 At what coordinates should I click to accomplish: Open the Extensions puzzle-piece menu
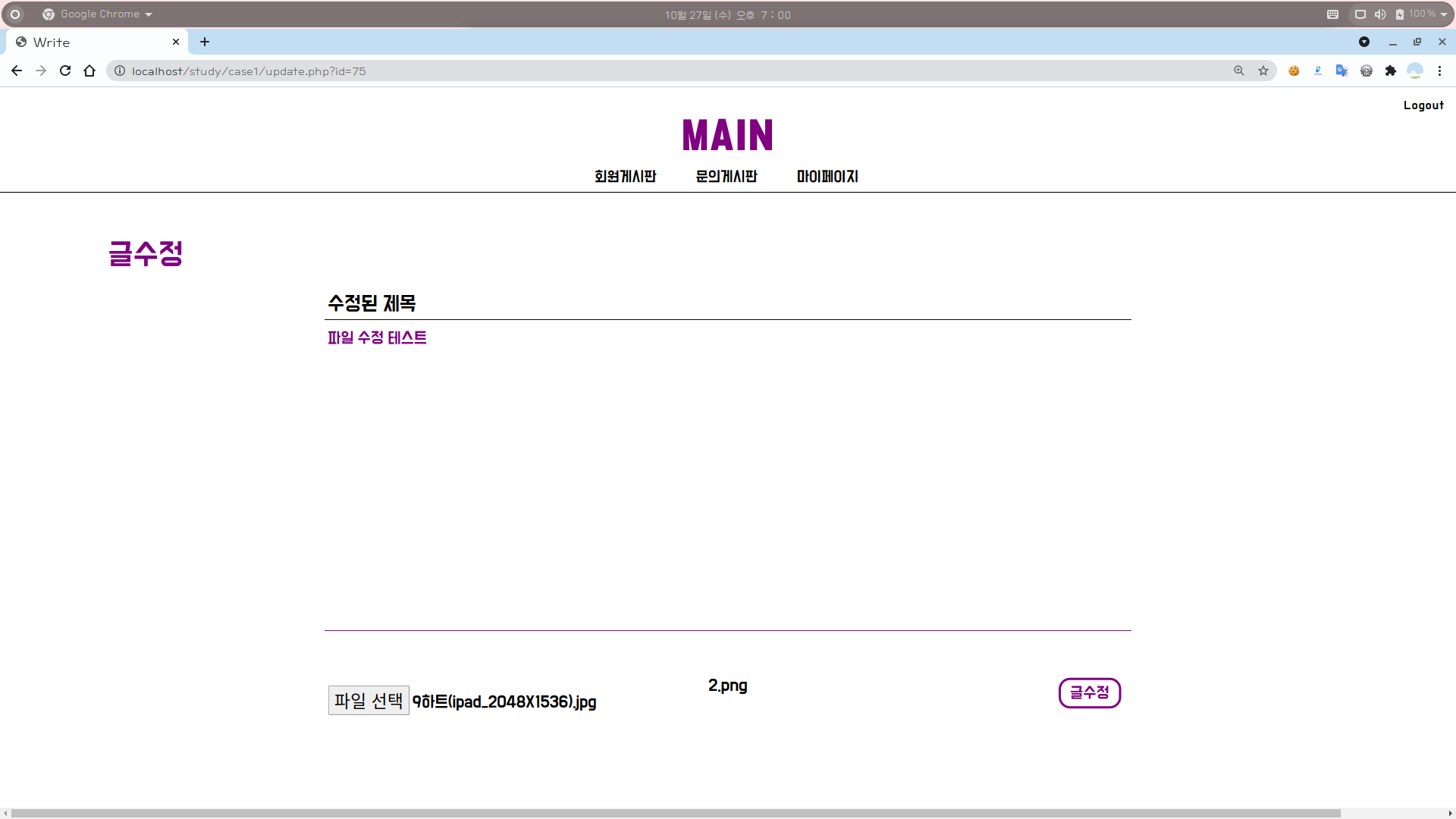click(x=1390, y=71)
